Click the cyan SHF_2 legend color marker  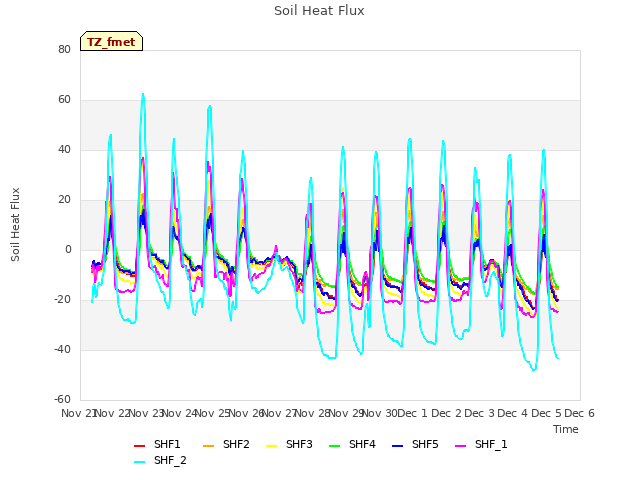coord(140,462)
